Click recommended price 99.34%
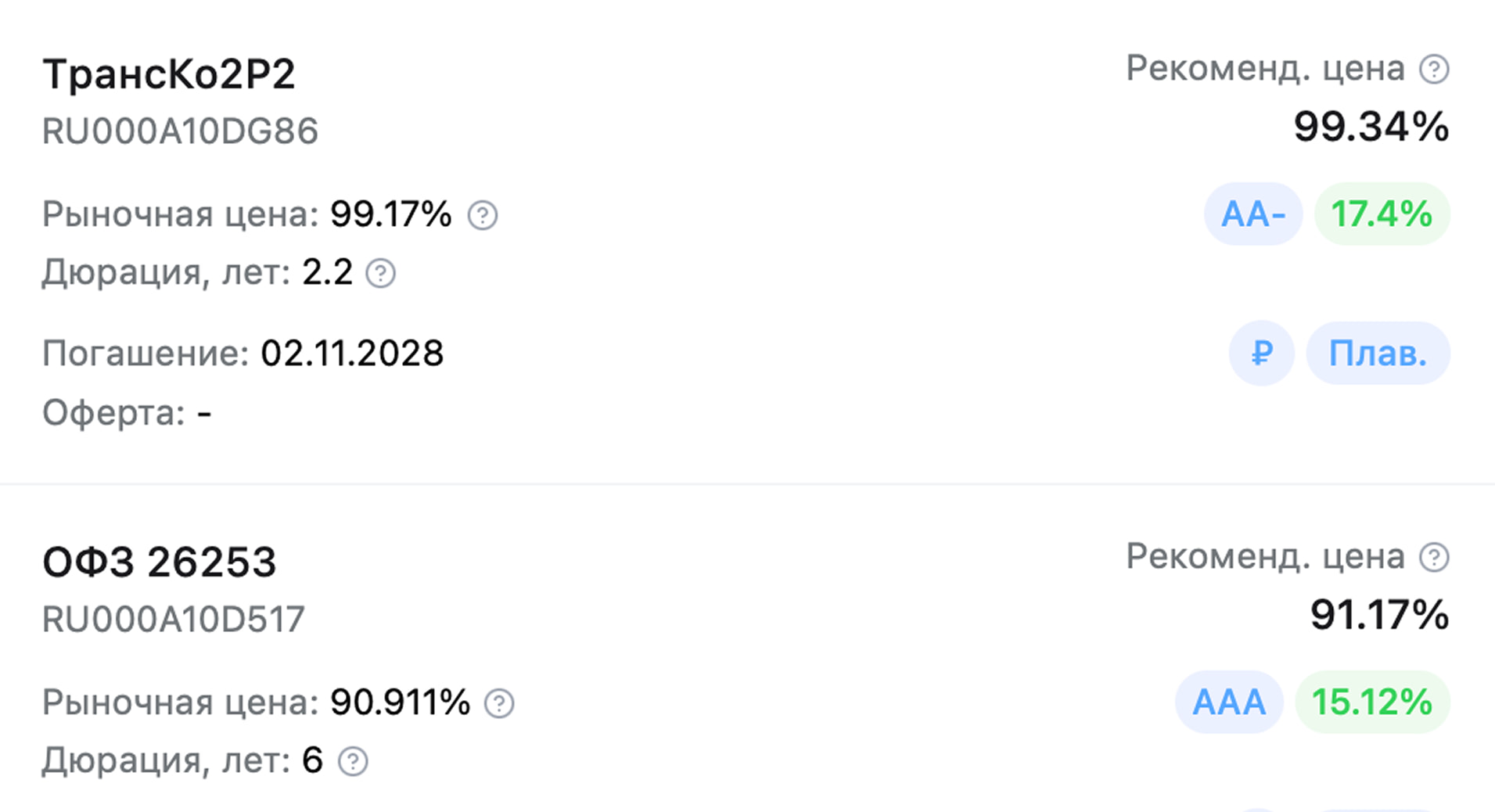The height and width of the screenshot is (812, 1495). tap(1371, 127)
